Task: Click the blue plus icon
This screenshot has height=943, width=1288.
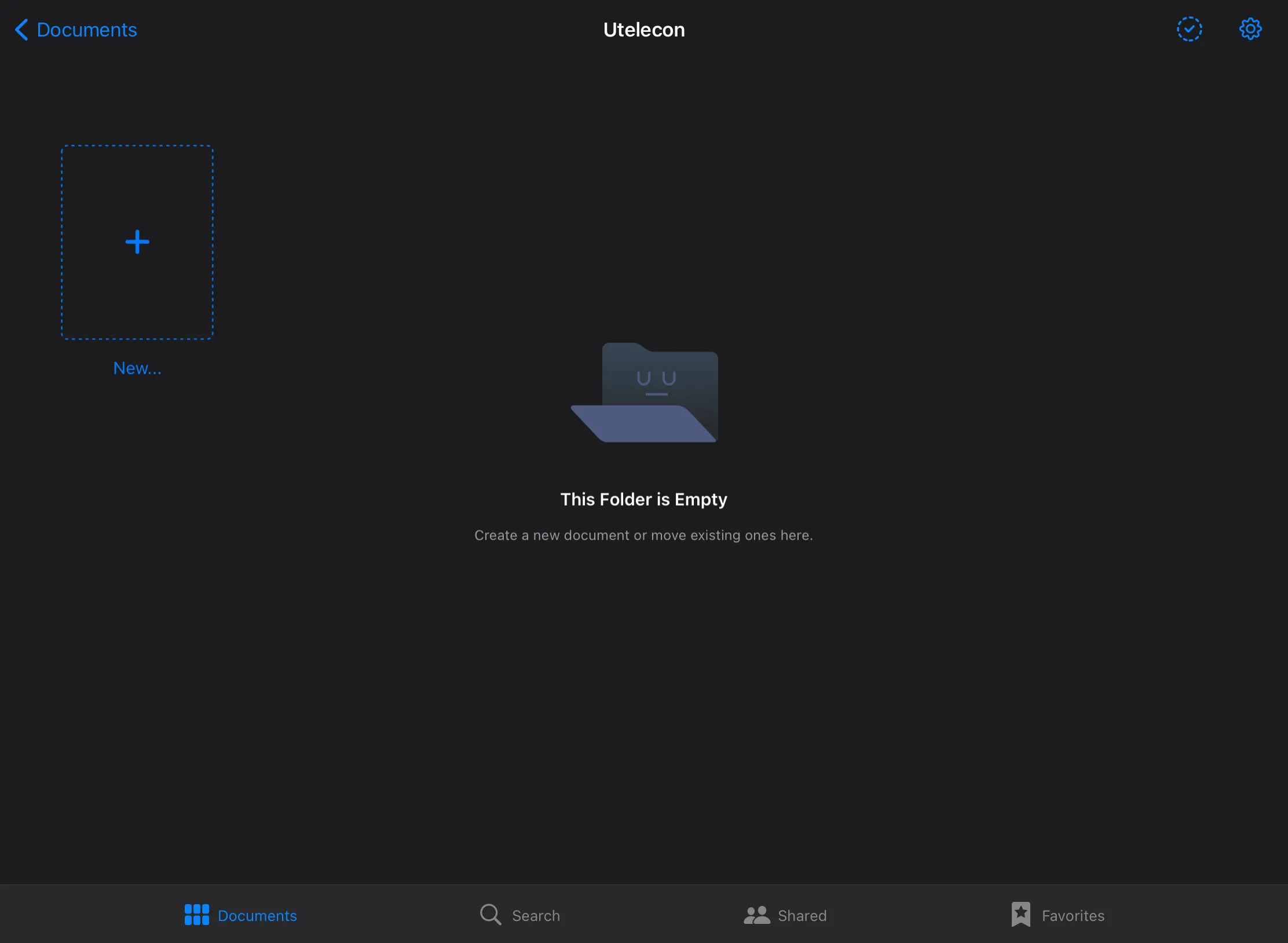Action: click(x=137, y=242)
